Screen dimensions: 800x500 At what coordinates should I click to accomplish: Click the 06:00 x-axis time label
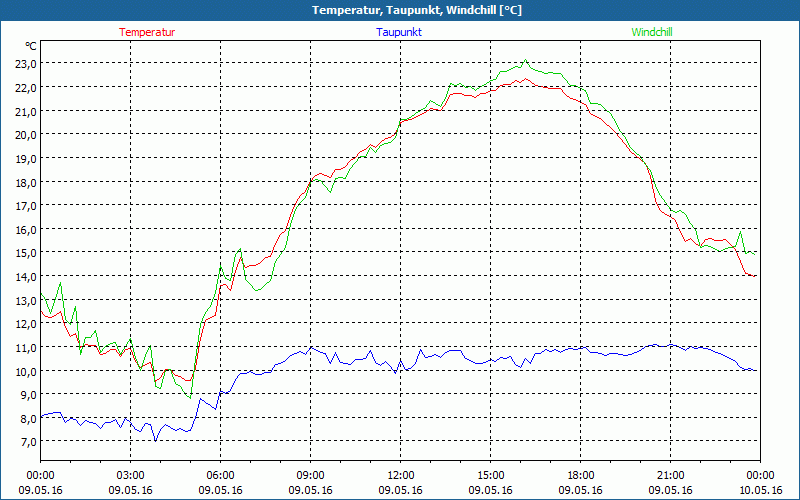(x=220, y=476)
